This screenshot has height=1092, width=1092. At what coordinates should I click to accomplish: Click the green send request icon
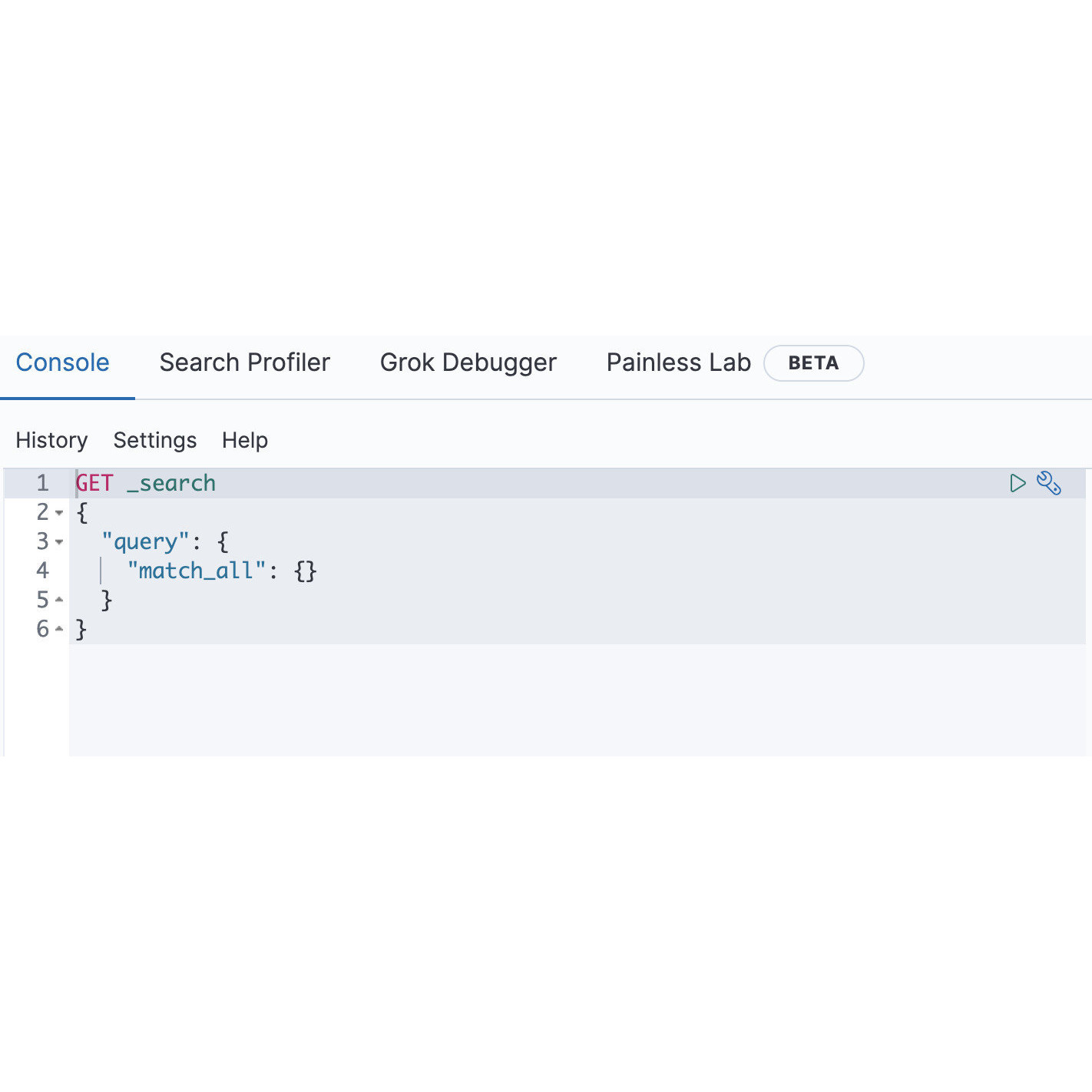click(x=1018, y=483)
